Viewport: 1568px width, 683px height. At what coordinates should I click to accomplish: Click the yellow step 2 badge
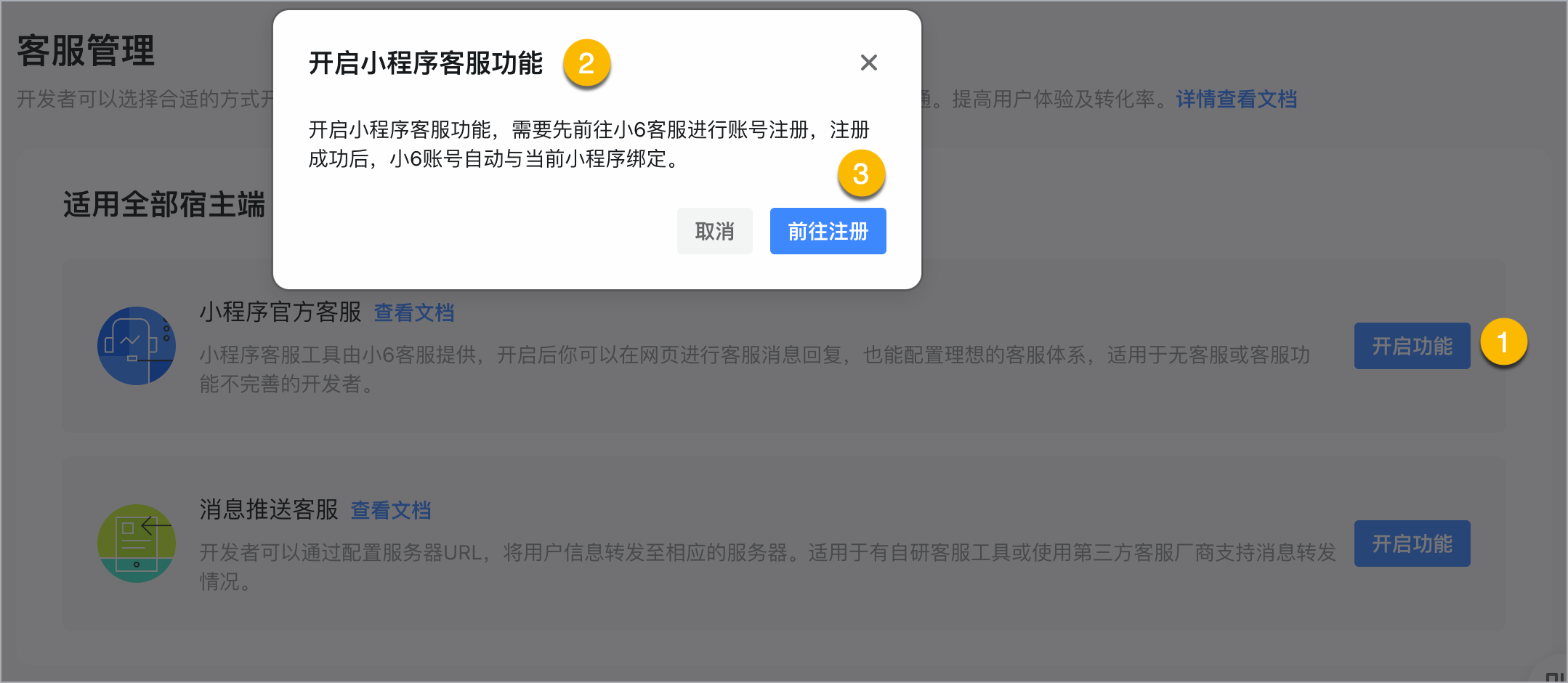[x=586, y=63]
